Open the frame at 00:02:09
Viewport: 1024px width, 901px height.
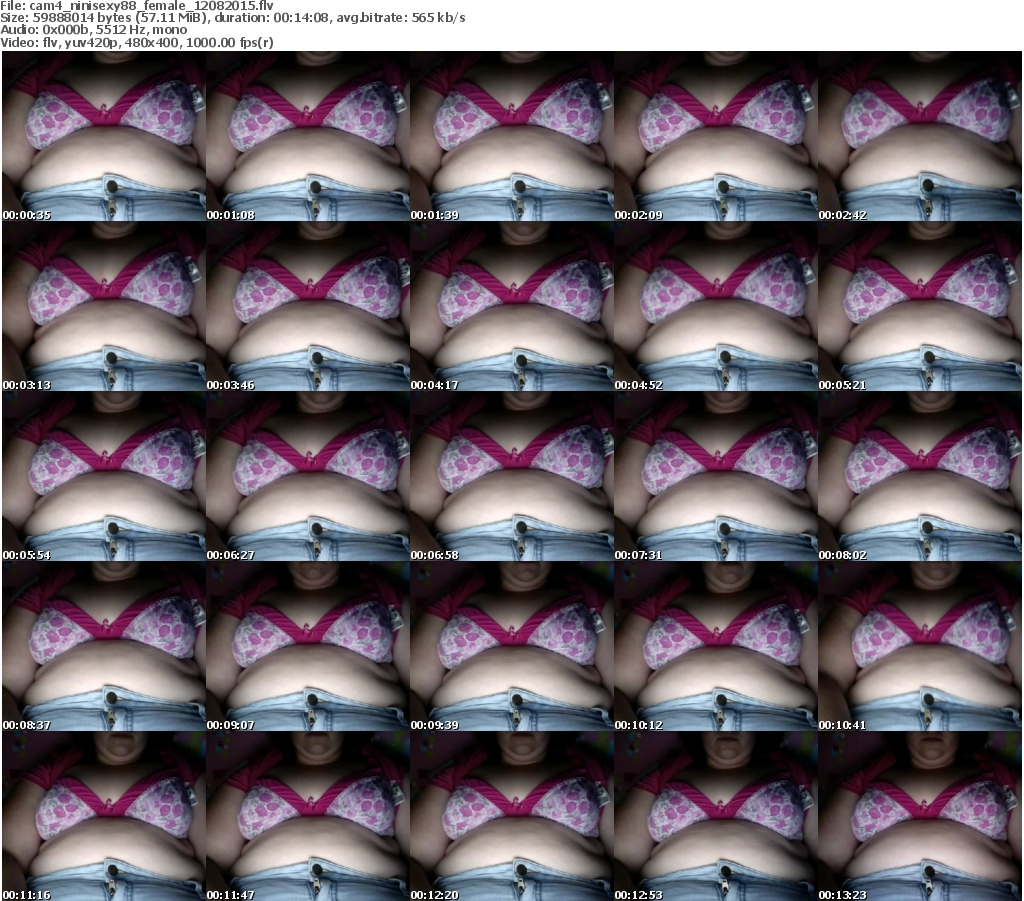716,136
